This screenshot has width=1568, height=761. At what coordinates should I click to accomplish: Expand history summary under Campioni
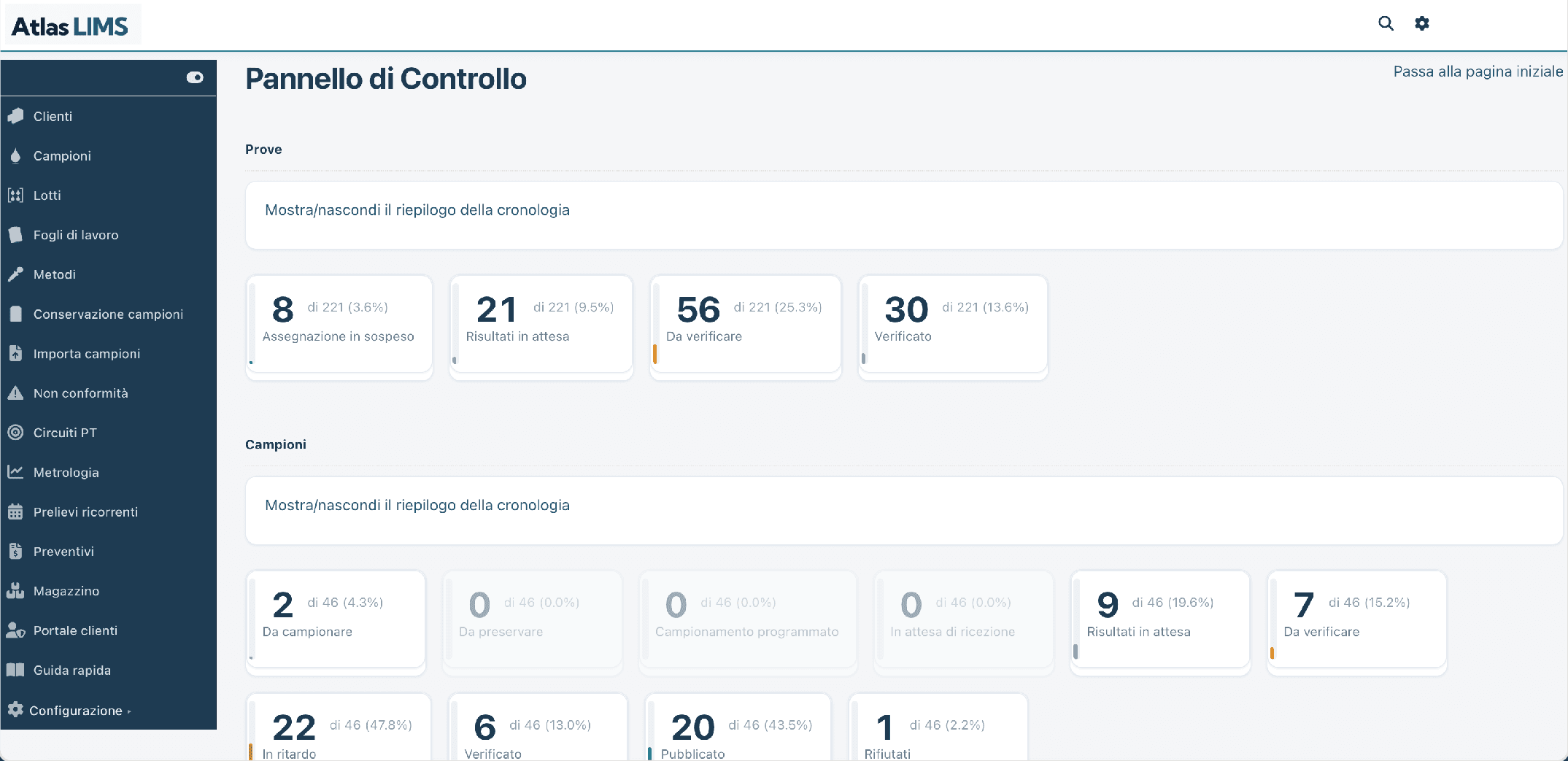pos(417,505)
